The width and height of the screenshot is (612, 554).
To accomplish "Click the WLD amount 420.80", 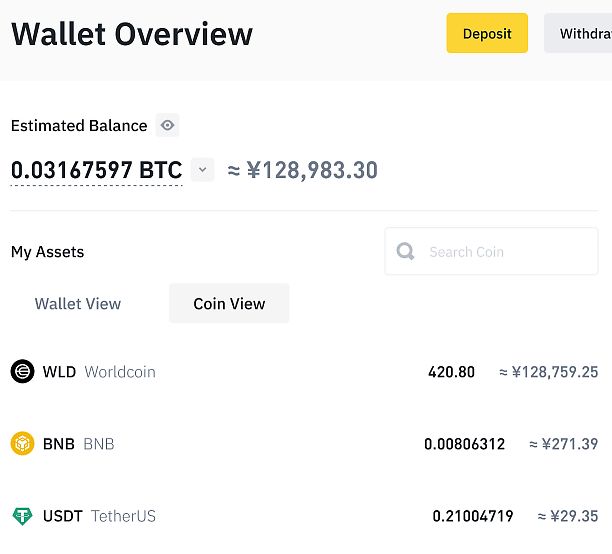I will (451, 372).
